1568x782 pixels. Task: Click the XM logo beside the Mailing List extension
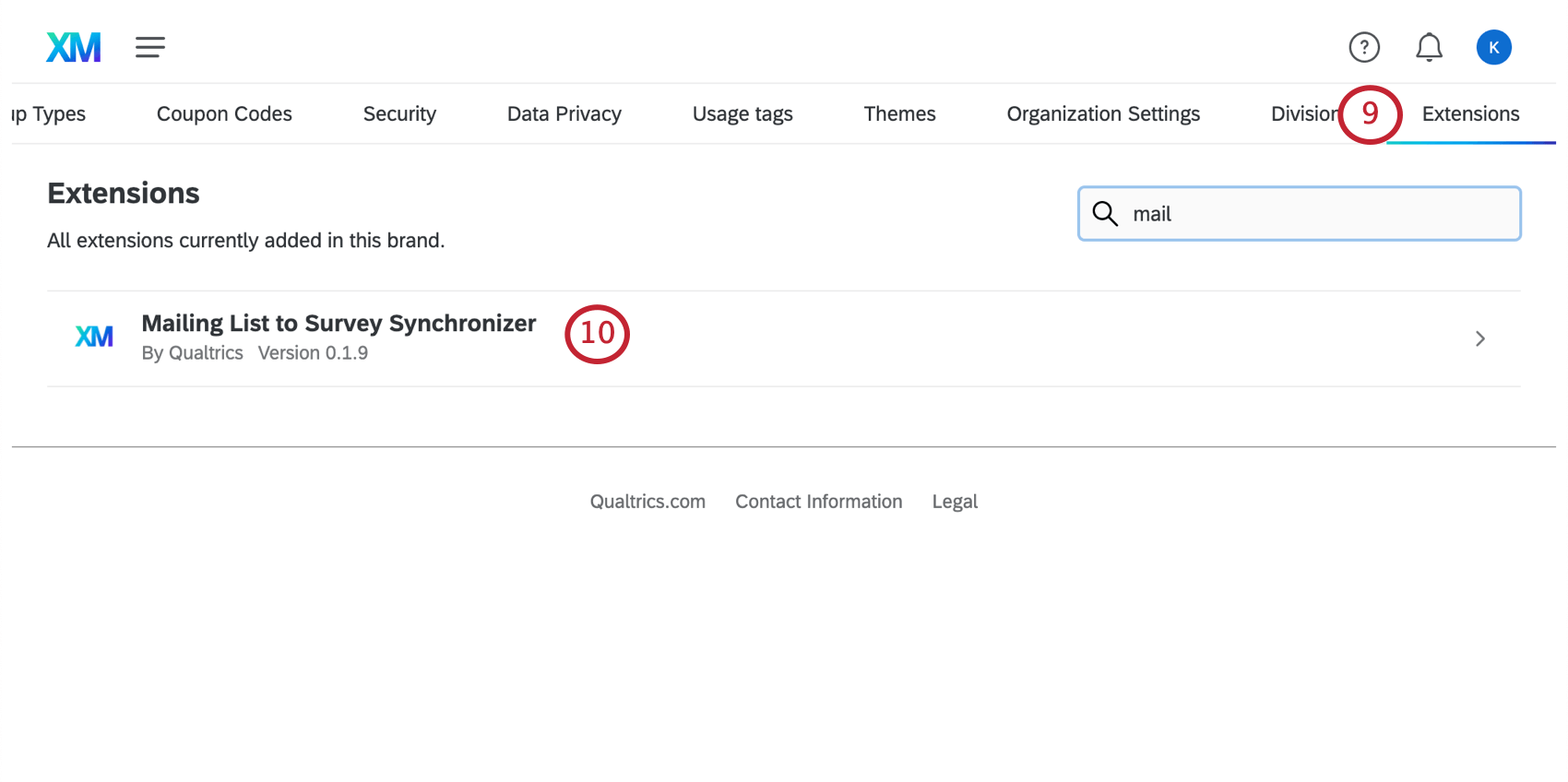click(x=94, y=338)
